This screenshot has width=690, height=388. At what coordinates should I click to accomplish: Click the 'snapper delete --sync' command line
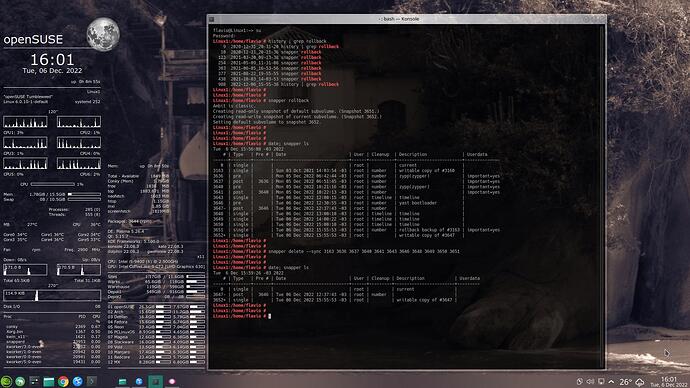364,251
